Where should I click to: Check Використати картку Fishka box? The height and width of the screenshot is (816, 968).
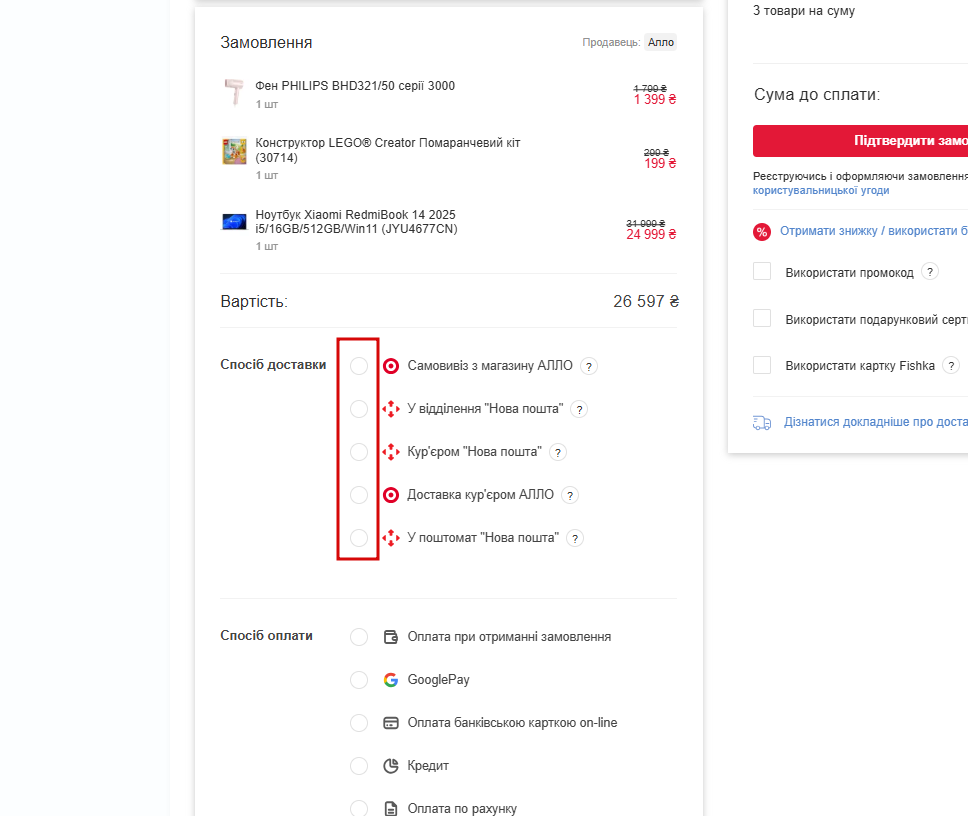[762, 365]
